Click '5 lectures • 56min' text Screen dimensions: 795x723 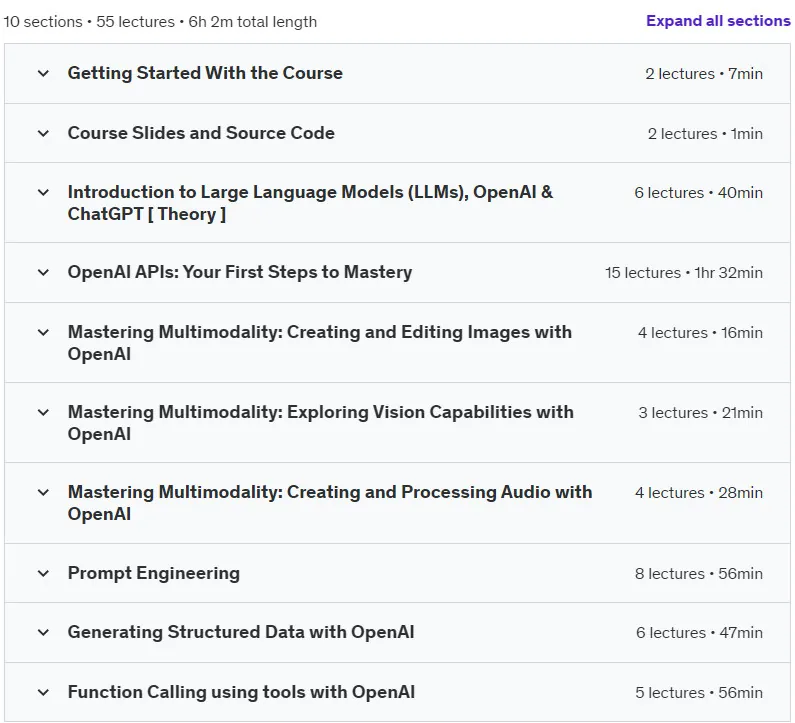[699, 692]
